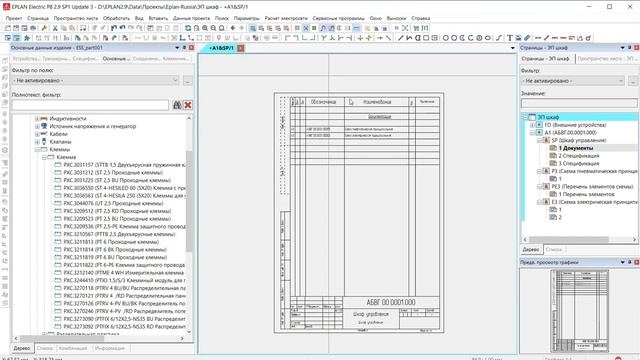Viewport: 640px width, 360px height.
Task: Open the Pages panel Фильтр dropdown
Action: point(573,81)
